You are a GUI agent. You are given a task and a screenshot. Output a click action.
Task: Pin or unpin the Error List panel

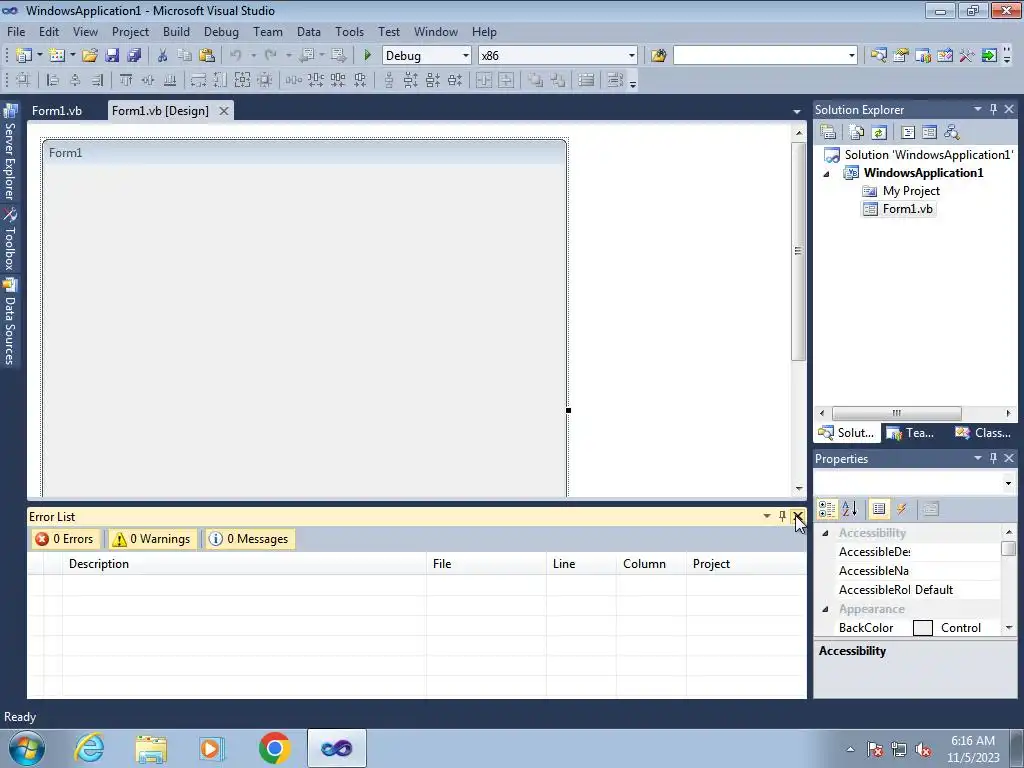point(782,516)
